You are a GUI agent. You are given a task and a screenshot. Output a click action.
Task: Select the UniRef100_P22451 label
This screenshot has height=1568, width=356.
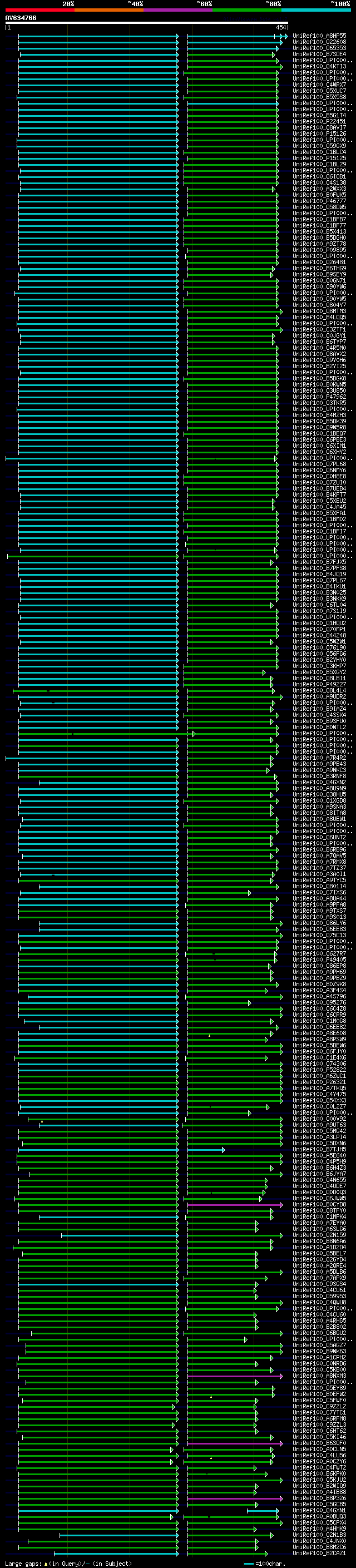[x=319, y=121]
